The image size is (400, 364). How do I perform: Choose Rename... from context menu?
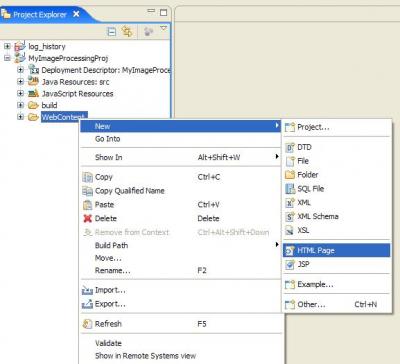tap(180, 270)
